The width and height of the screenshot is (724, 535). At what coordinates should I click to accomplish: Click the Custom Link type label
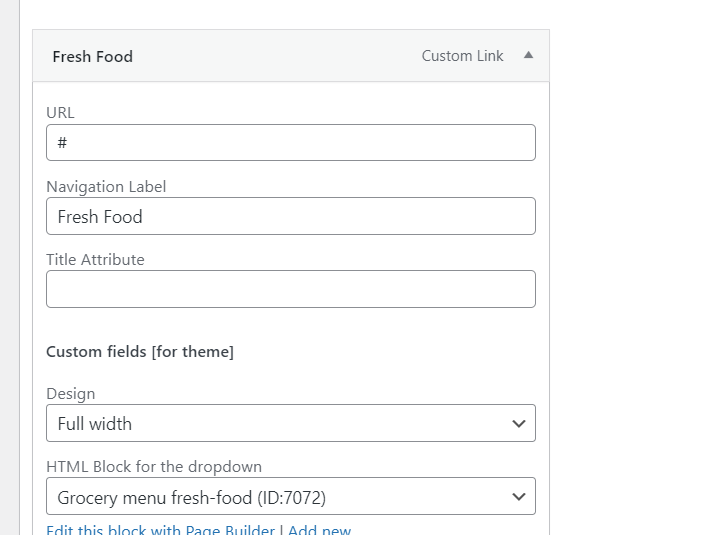pos(462,56)
